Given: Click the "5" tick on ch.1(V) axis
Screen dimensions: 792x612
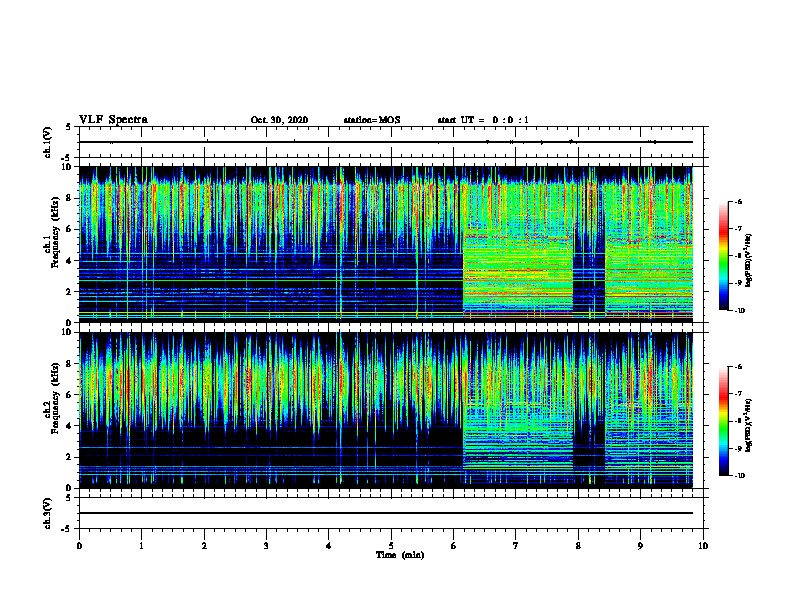Looking at the screenshot, I should pos(69,127).
